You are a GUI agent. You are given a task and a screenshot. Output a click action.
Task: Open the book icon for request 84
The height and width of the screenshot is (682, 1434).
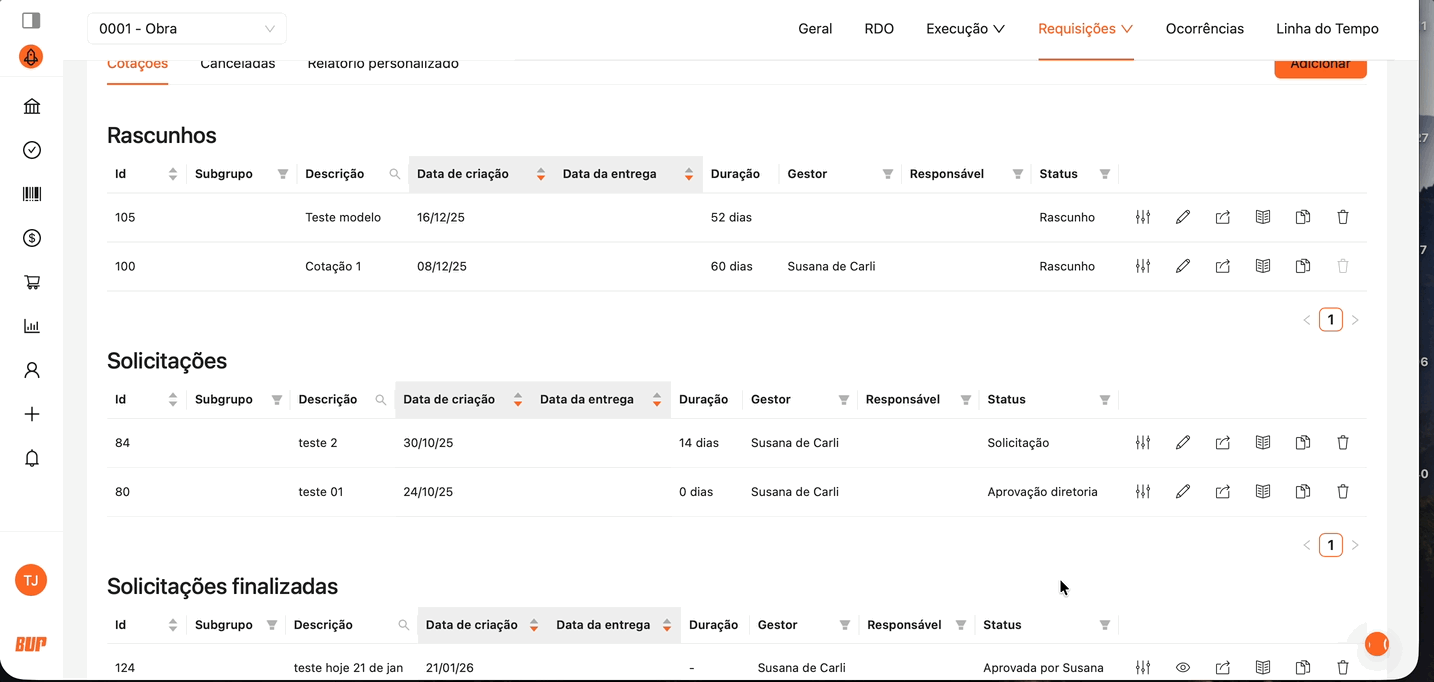[1263, 442]
